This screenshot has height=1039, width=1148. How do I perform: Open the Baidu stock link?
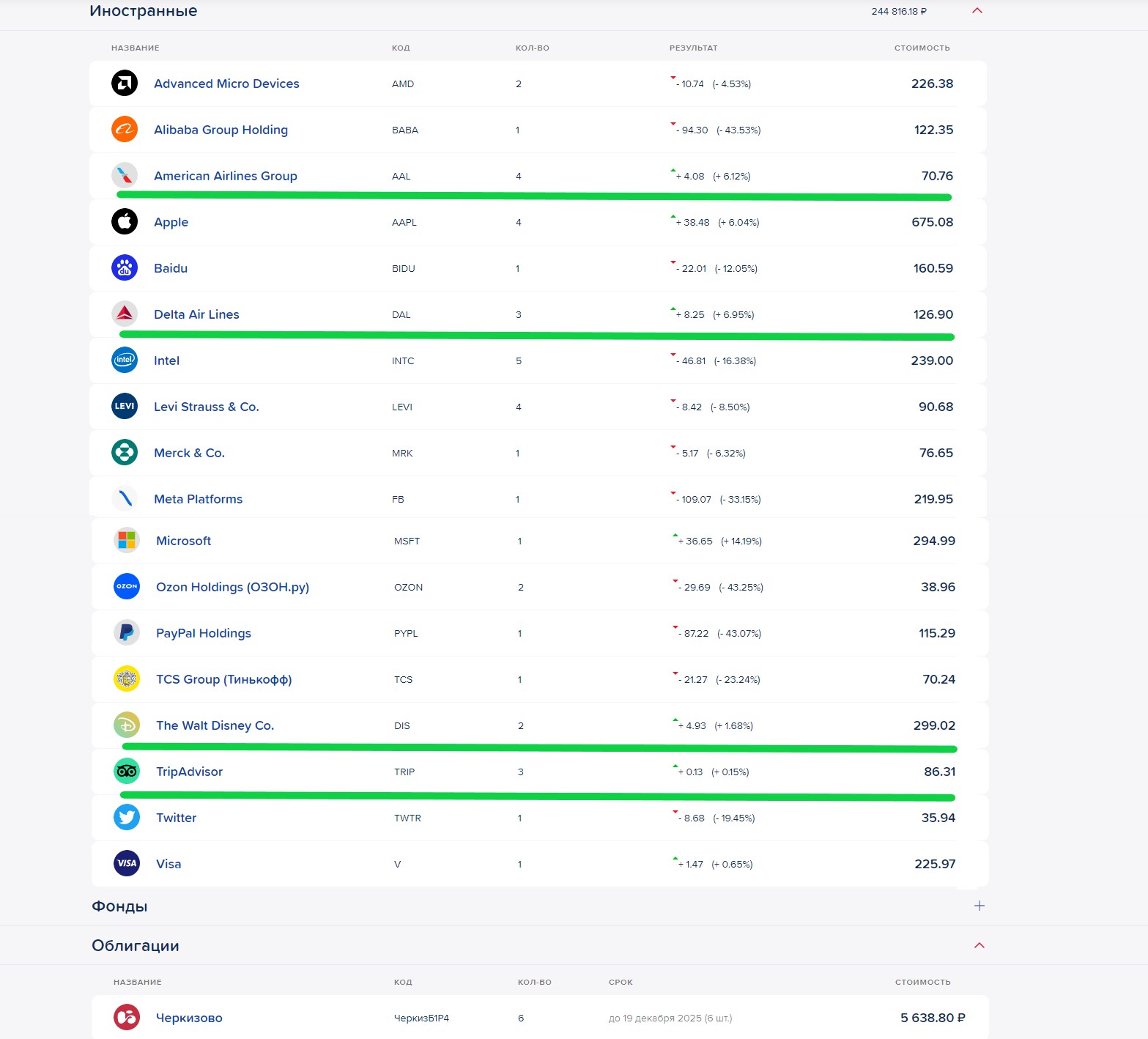[171, 268]
